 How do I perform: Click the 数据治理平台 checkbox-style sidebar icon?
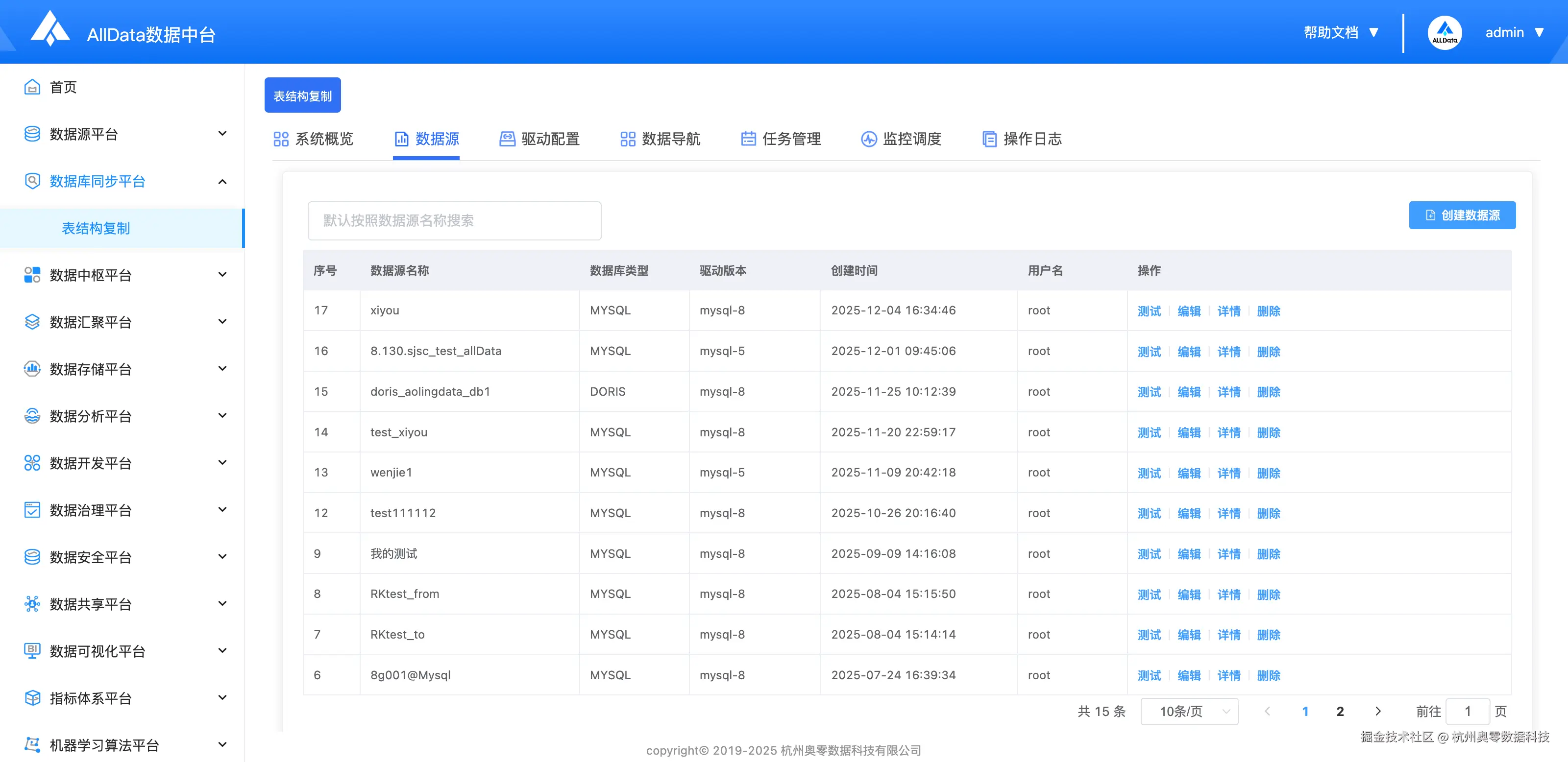[32, 510]
